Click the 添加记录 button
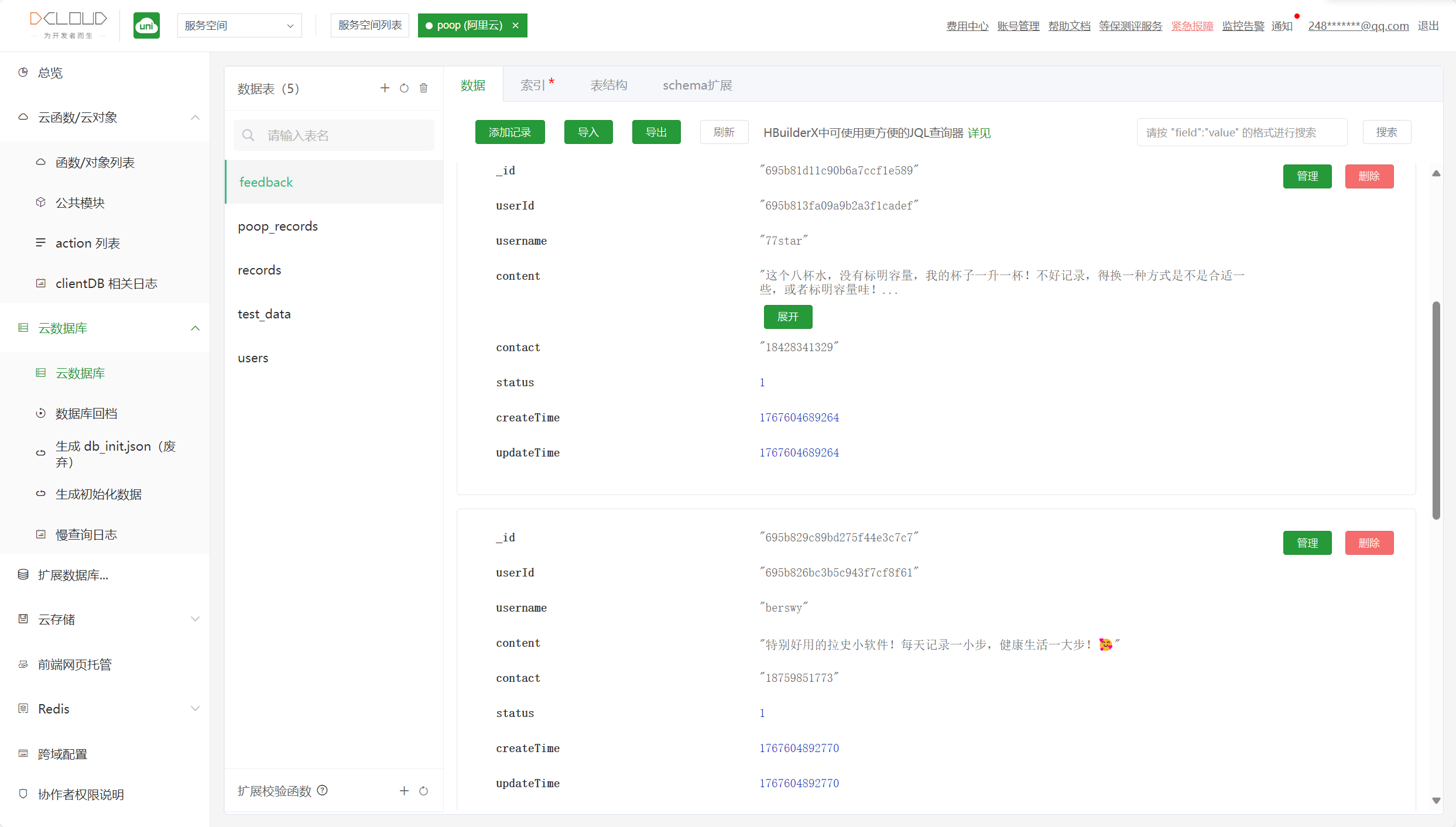This screenshot has height=827, width=1456. [509, 132]
